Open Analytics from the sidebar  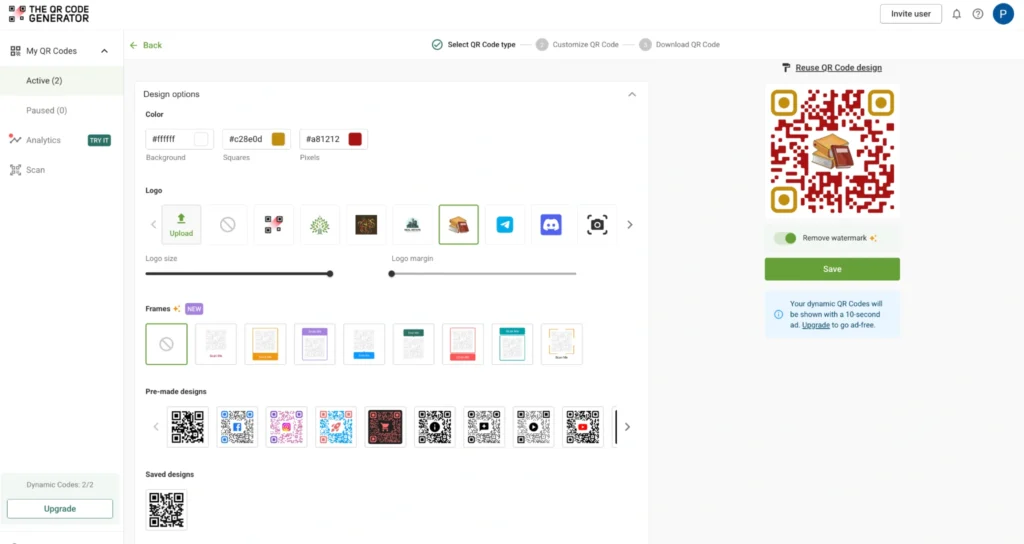pos(43,140)
